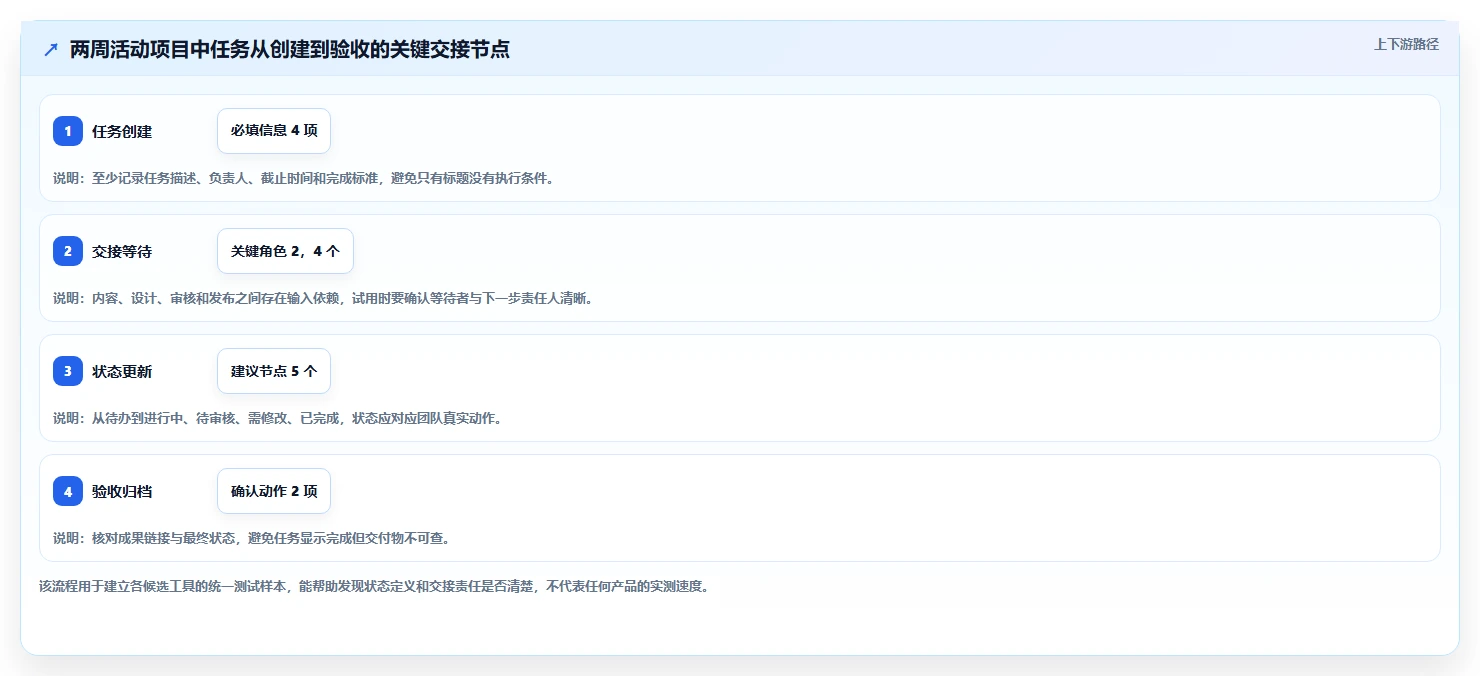Click the 上下游路径 label

pos(1406,44)
